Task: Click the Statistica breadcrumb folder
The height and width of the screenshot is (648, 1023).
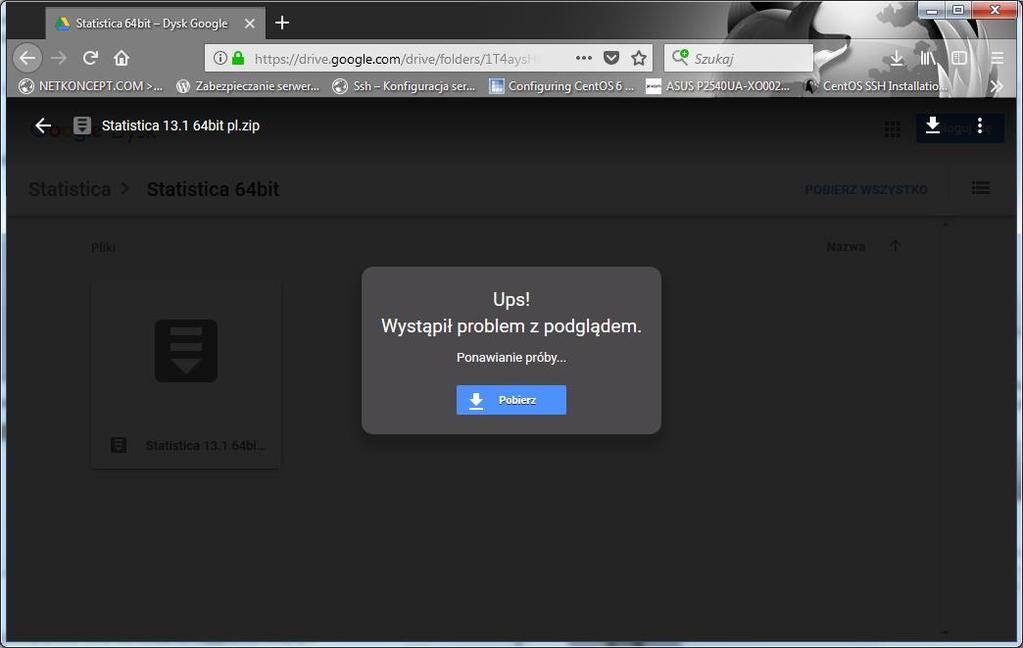Action: pyautogui.click(x=70, y=189)
